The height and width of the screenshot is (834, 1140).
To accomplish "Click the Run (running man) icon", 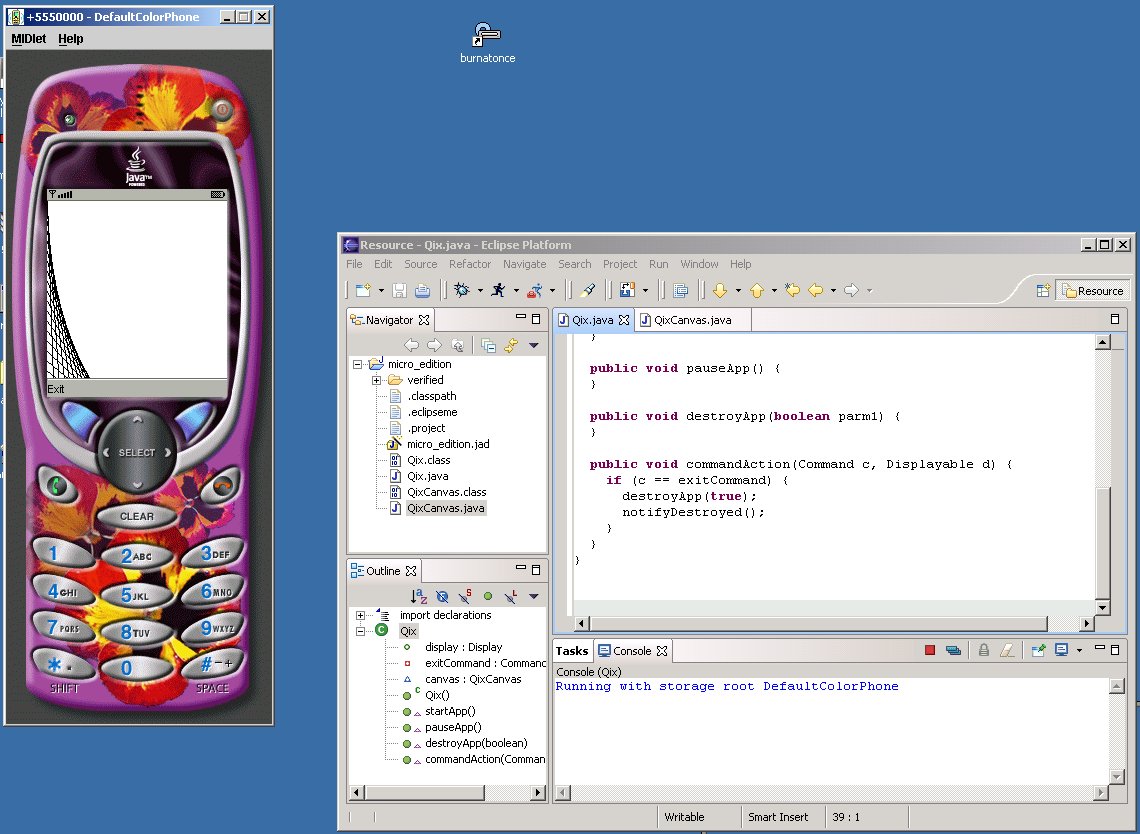I will click(498, 290).
